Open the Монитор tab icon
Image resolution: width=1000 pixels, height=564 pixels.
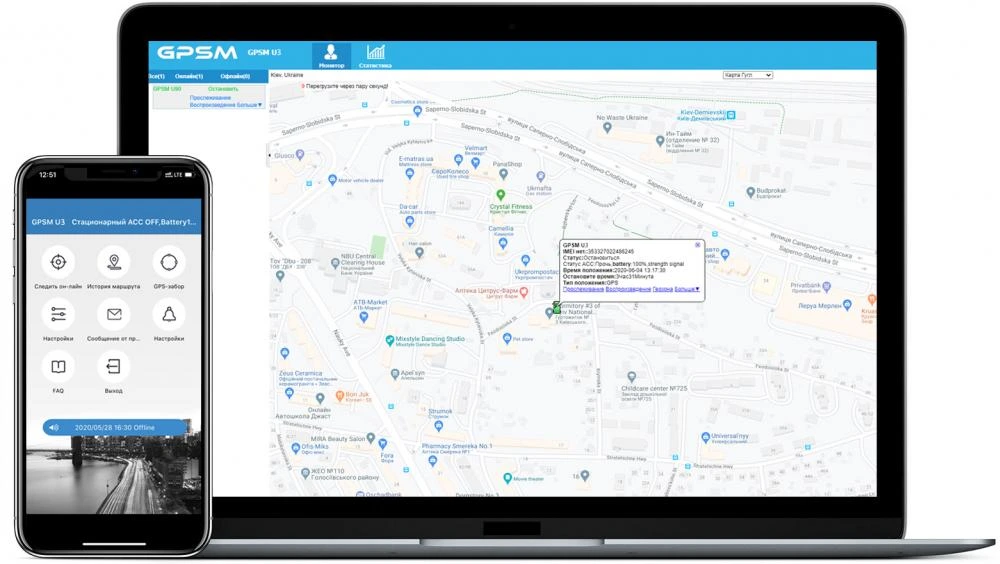point(331,54)
